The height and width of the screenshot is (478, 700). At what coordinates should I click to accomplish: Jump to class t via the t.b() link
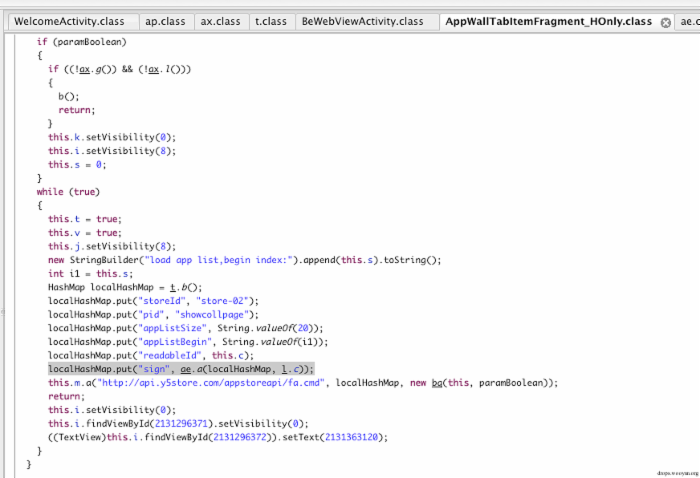click(x=173, y=287)
